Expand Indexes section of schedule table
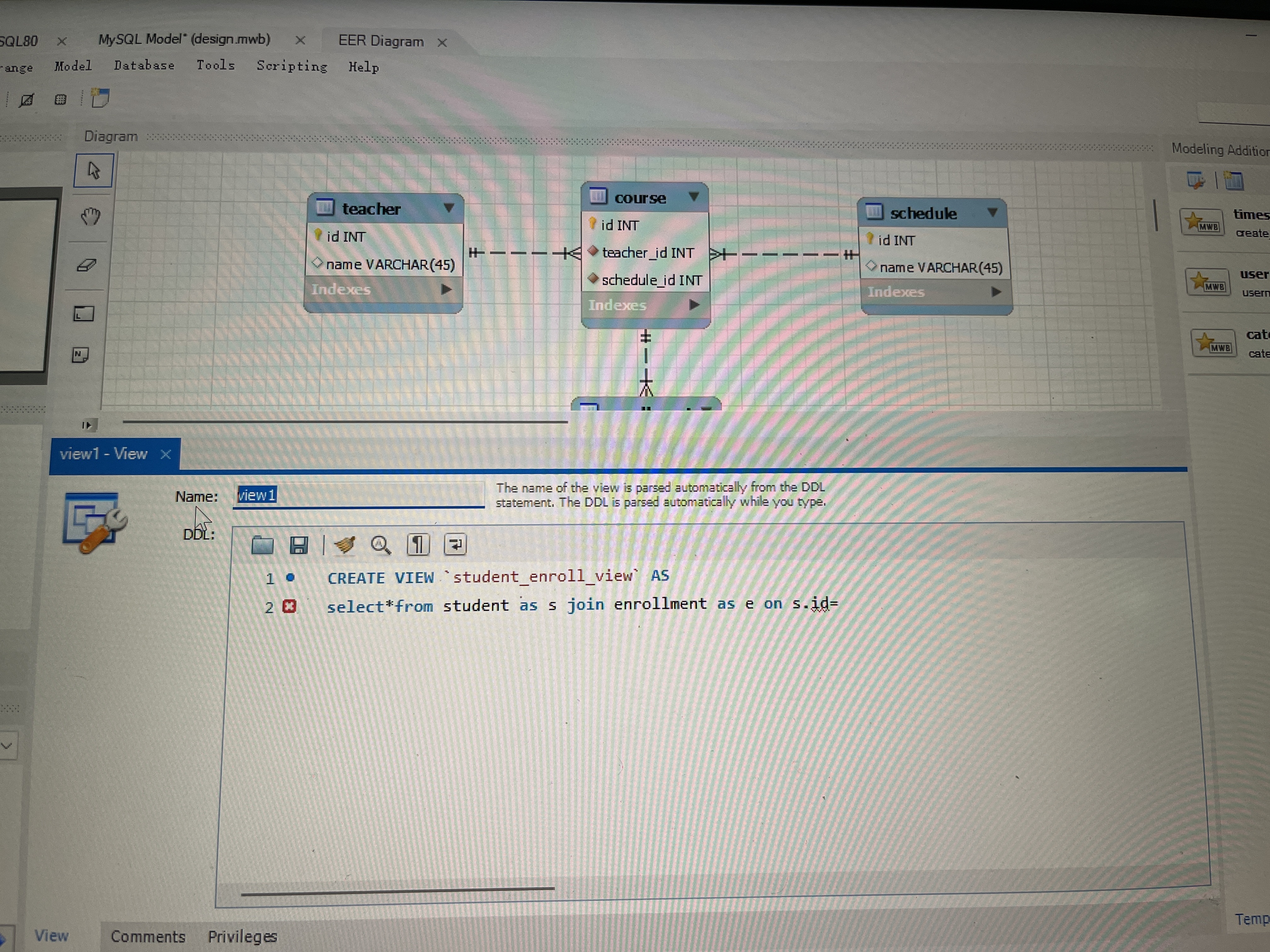The width and height of the screenshot is (1270, 952). [x=996, y=292]
